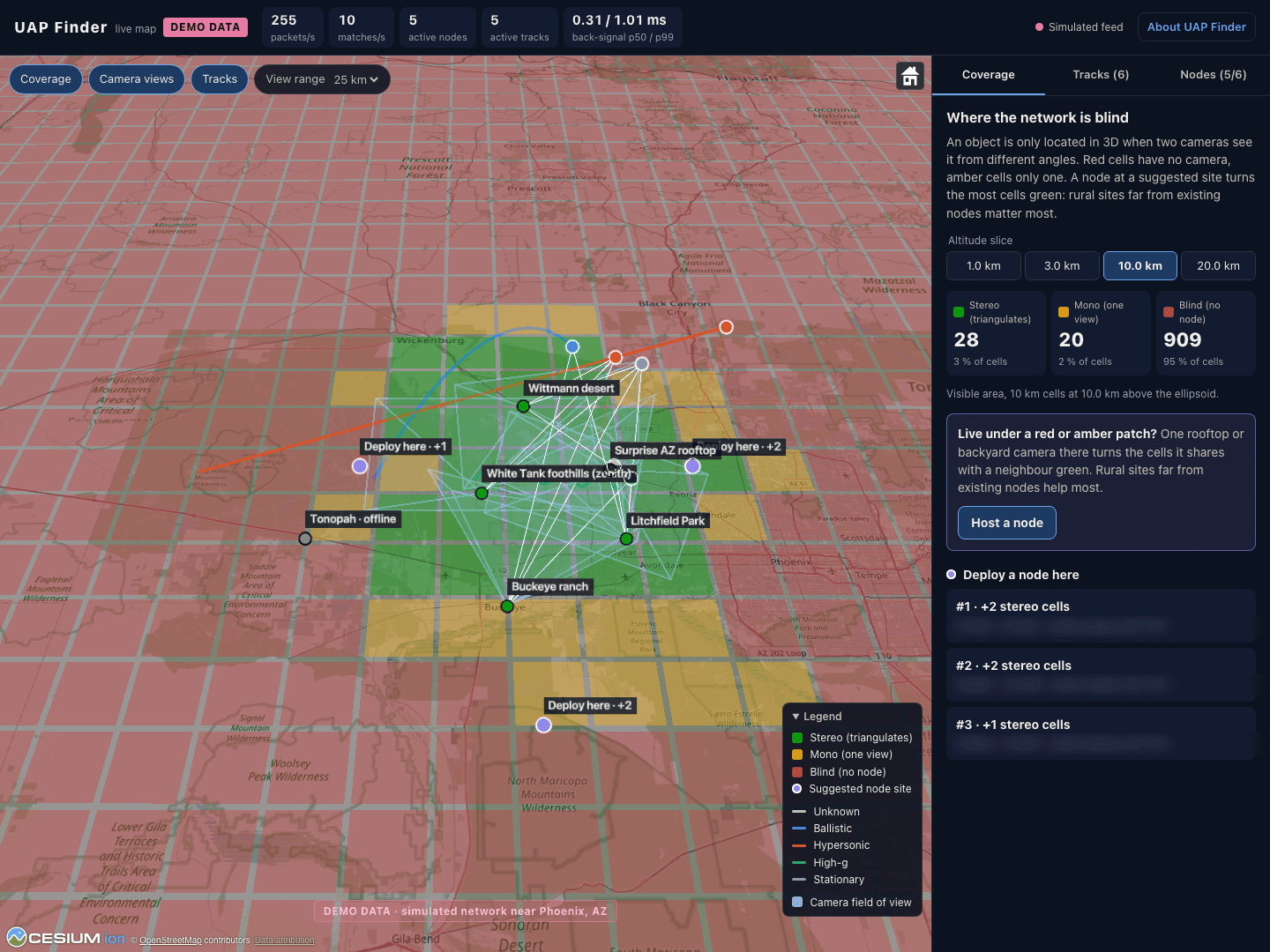
Task: Click the home view reset icon
Action: 910,76
